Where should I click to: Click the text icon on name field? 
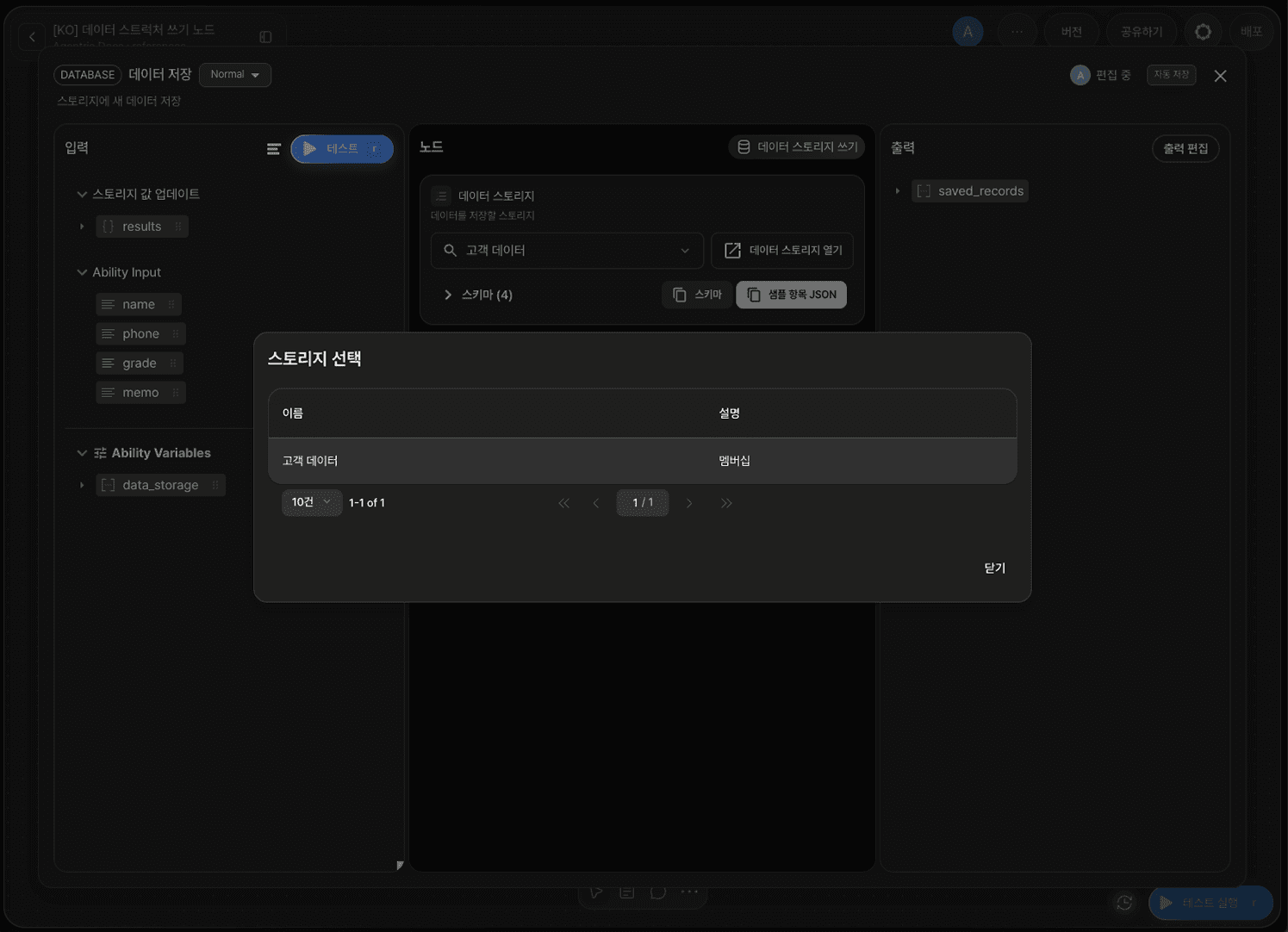click(108, 304)
